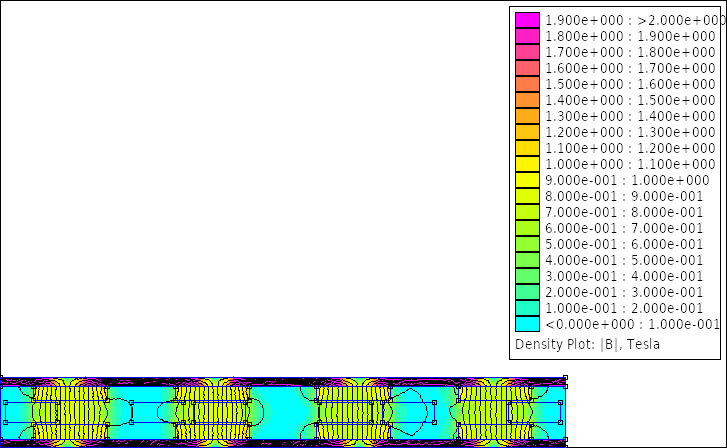Click the second yellow magnet region from the left
727x448 pixels.
click(x=212, y=413)
